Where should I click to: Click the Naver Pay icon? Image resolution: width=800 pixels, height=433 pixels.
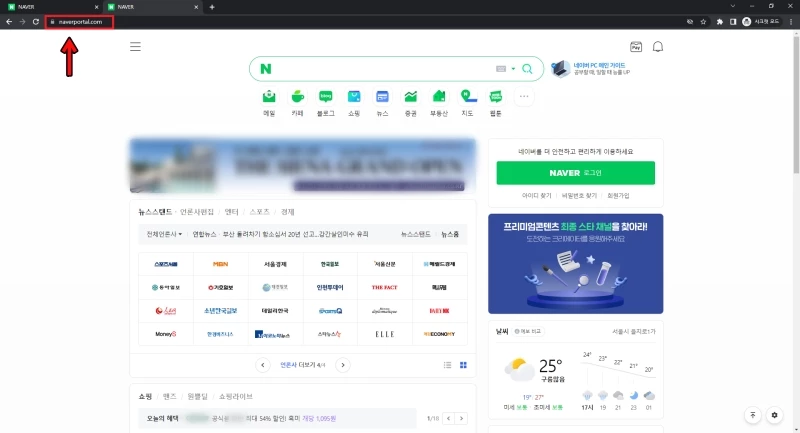636,47
